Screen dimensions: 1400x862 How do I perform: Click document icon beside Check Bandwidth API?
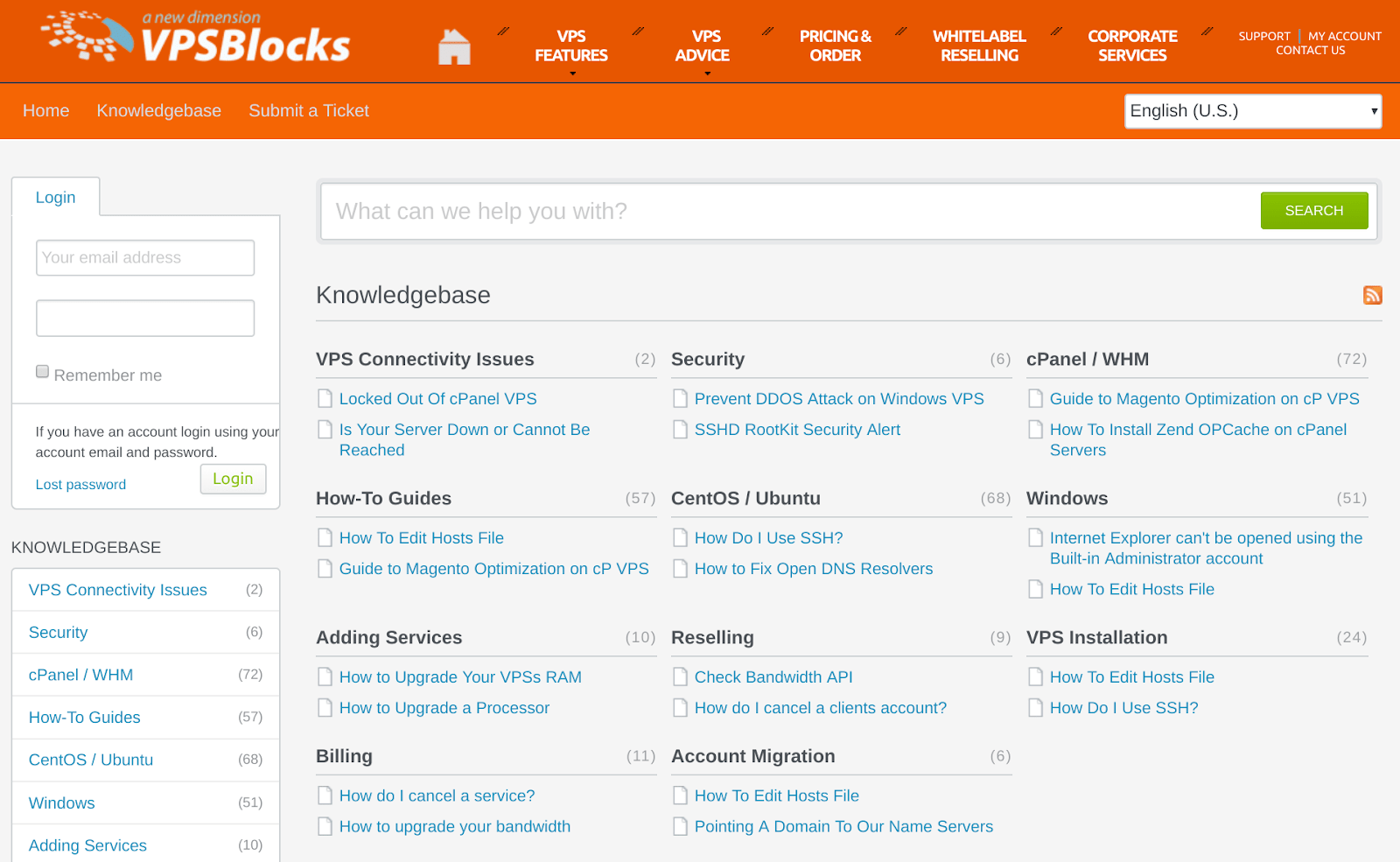pyautogui.click(x=680, y=677)
